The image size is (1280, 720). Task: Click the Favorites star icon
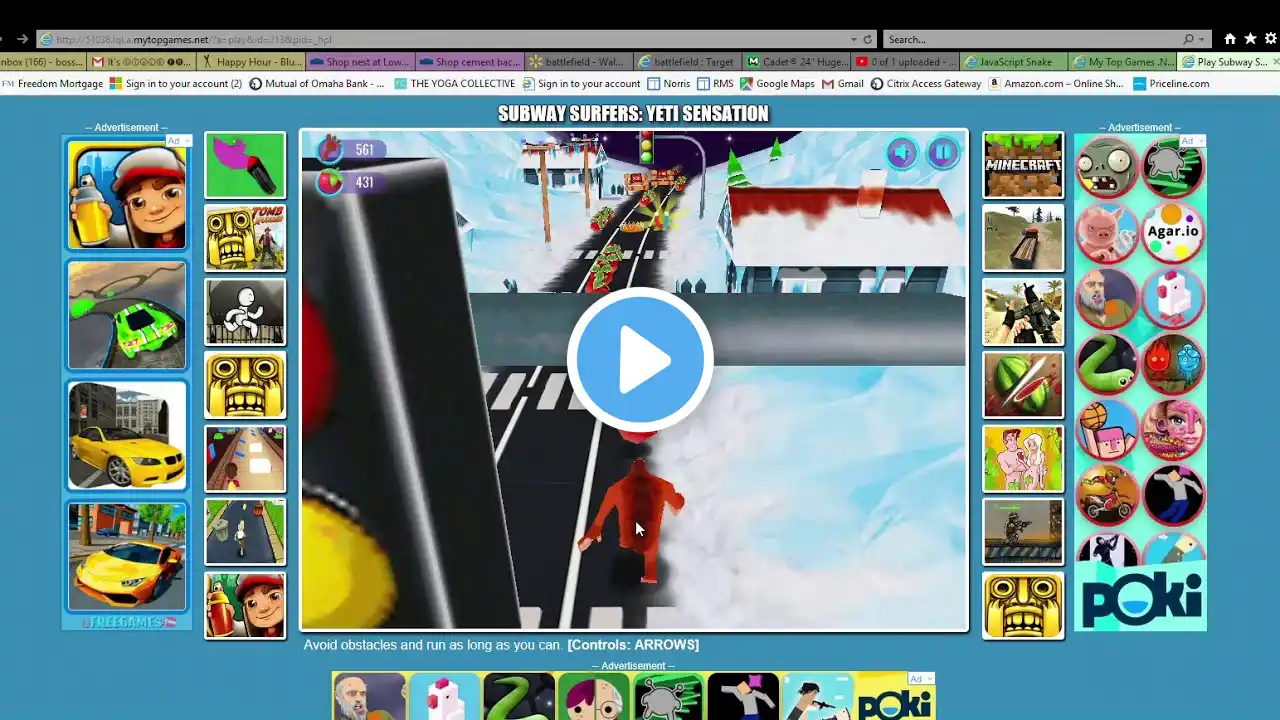(x=1249, y=39)
